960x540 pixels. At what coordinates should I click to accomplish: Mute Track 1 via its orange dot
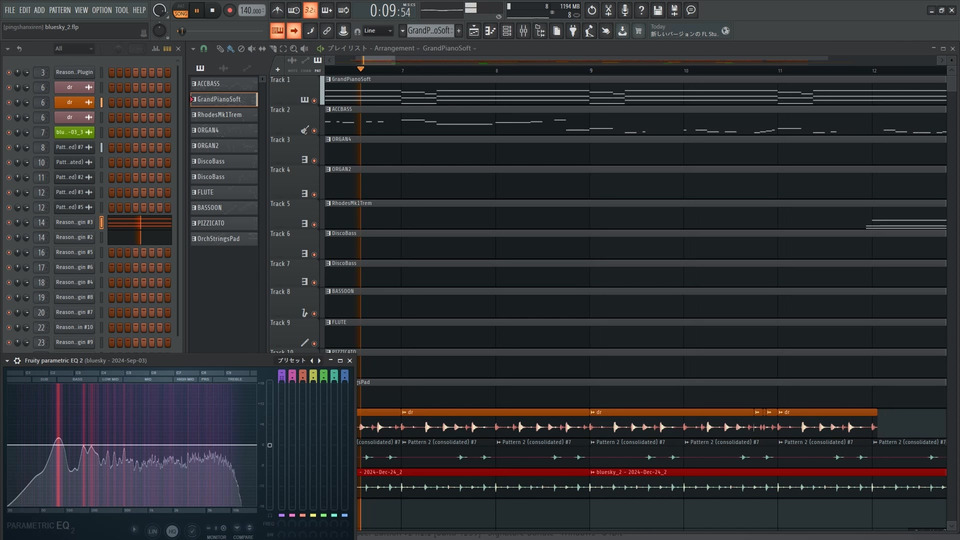[315, 100]
